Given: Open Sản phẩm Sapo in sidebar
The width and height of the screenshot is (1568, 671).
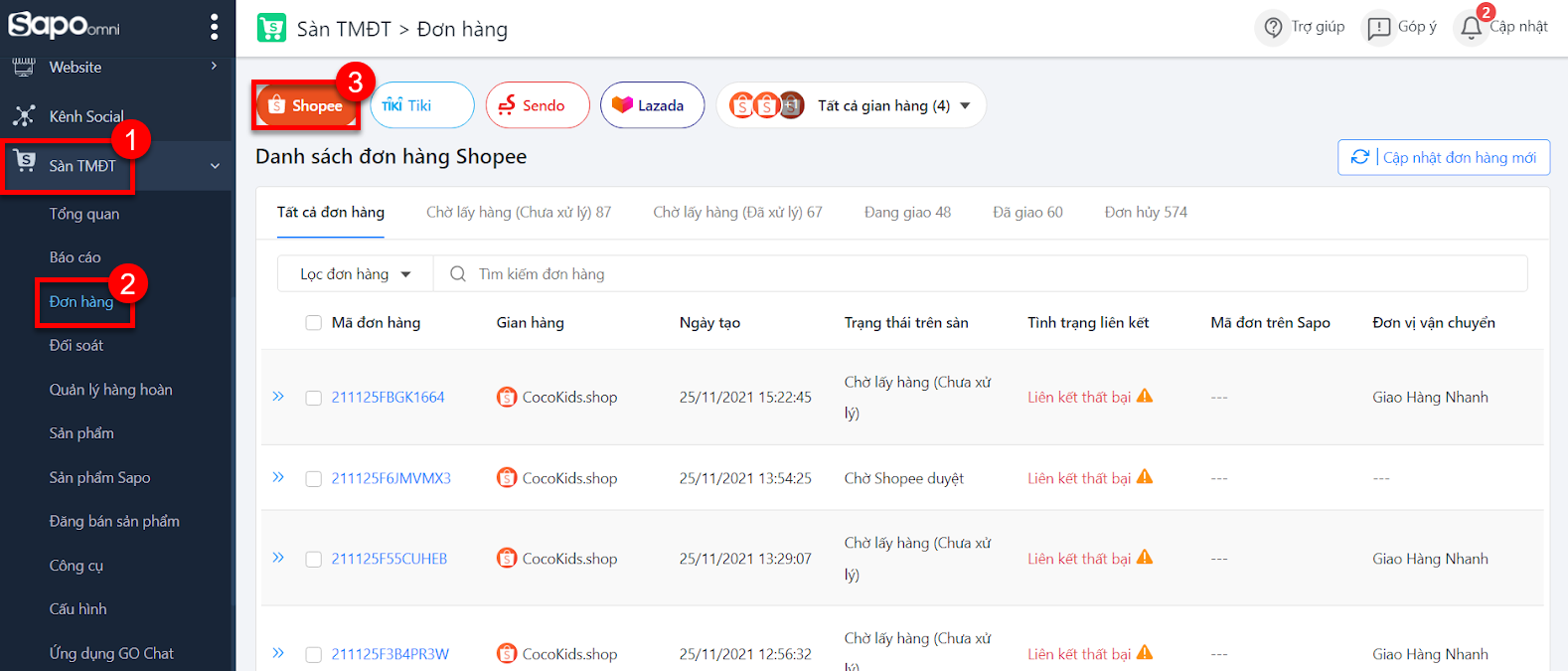Looking at the screenshot, I should 100,477.
